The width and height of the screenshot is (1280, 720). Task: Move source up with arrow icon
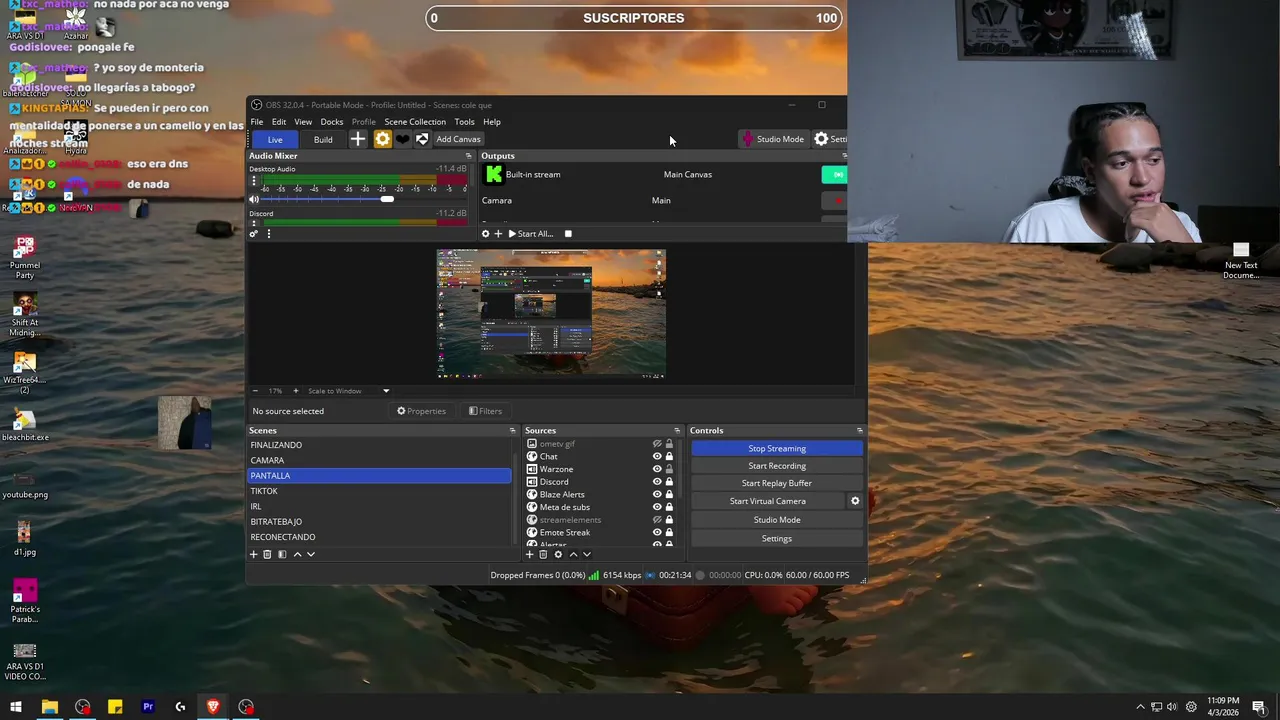[x=573, y=554]
